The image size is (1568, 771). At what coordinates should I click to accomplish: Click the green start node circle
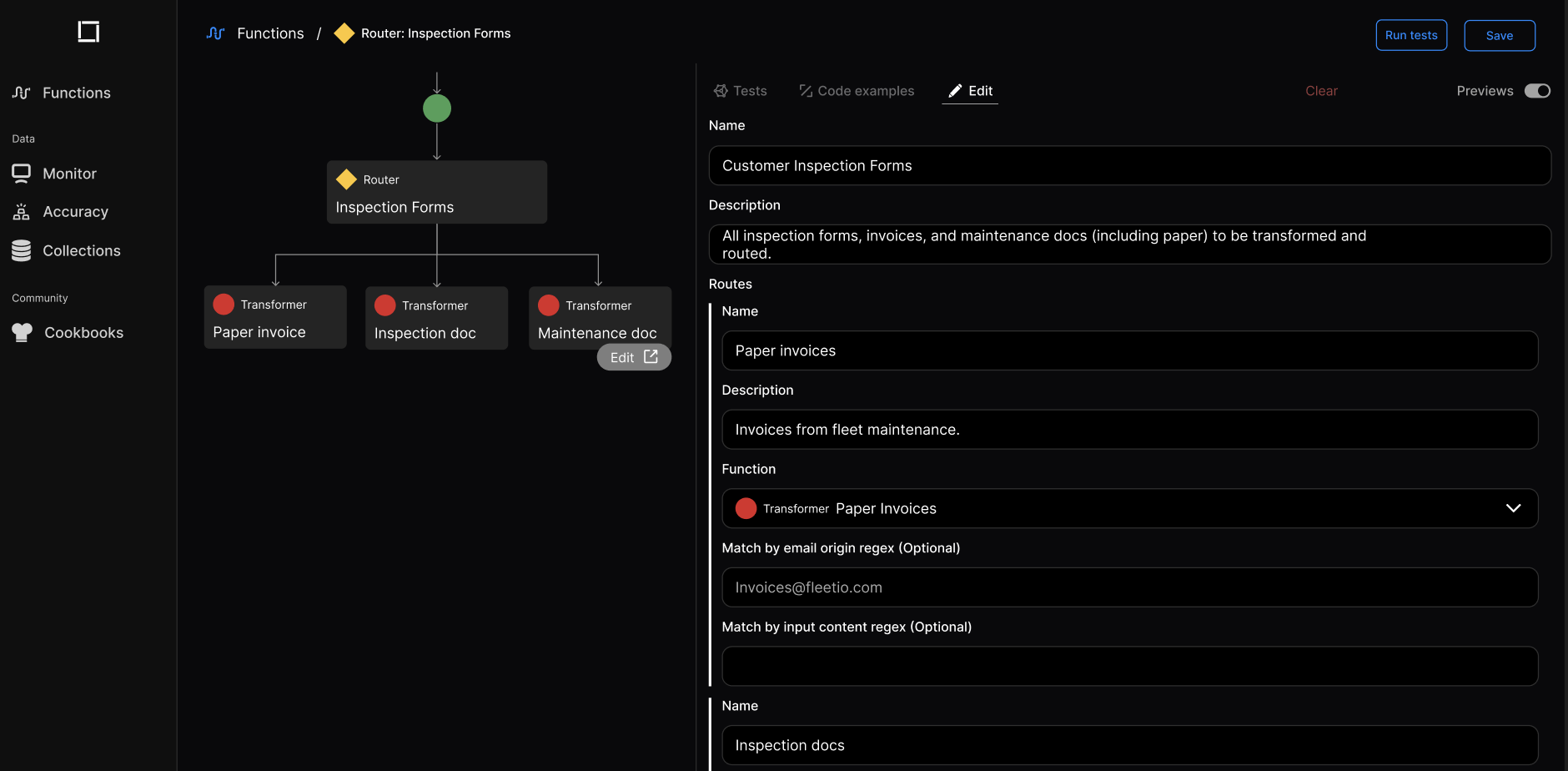437,108
